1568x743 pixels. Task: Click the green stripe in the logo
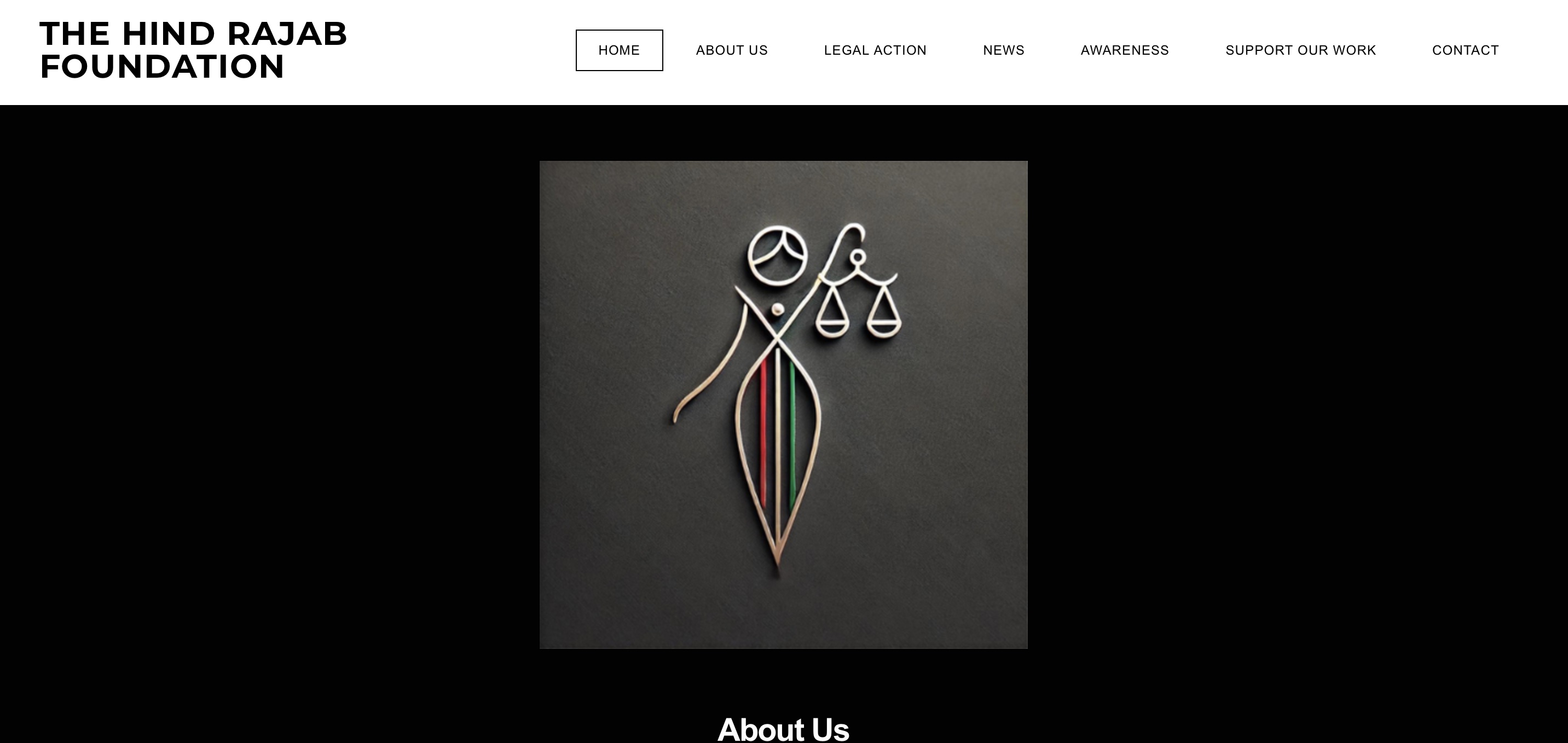pos(792,435)
